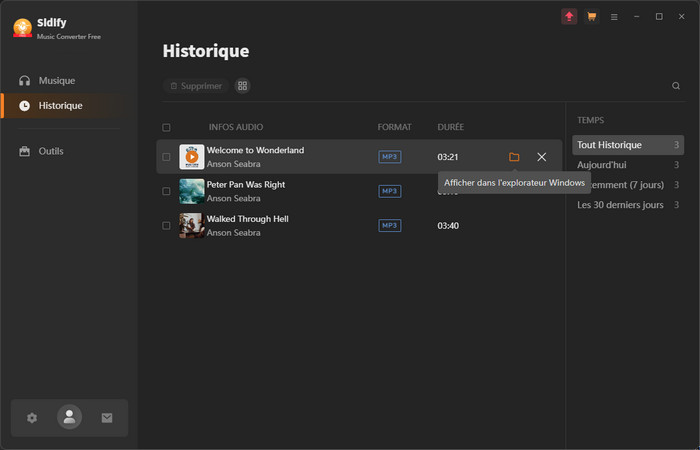
Task: Click the Walked Through Hell album thumbnail
Action: click(x=192, y=226)
